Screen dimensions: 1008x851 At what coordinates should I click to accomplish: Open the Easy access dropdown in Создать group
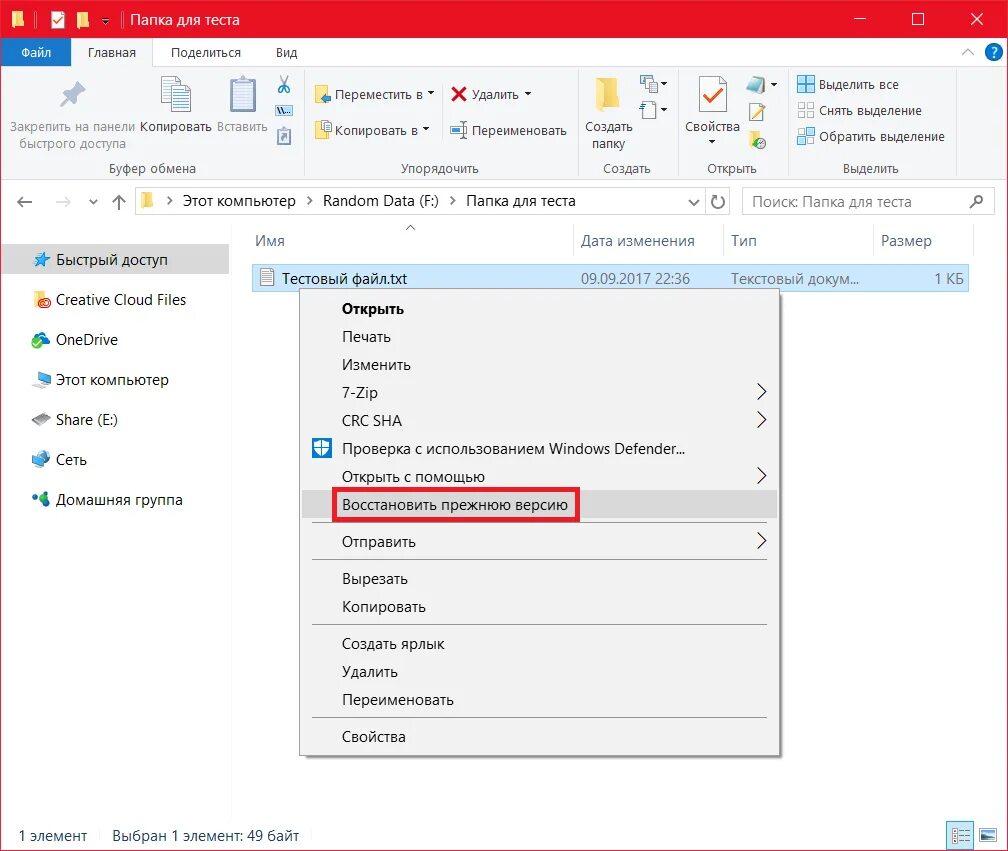(654, 110)
